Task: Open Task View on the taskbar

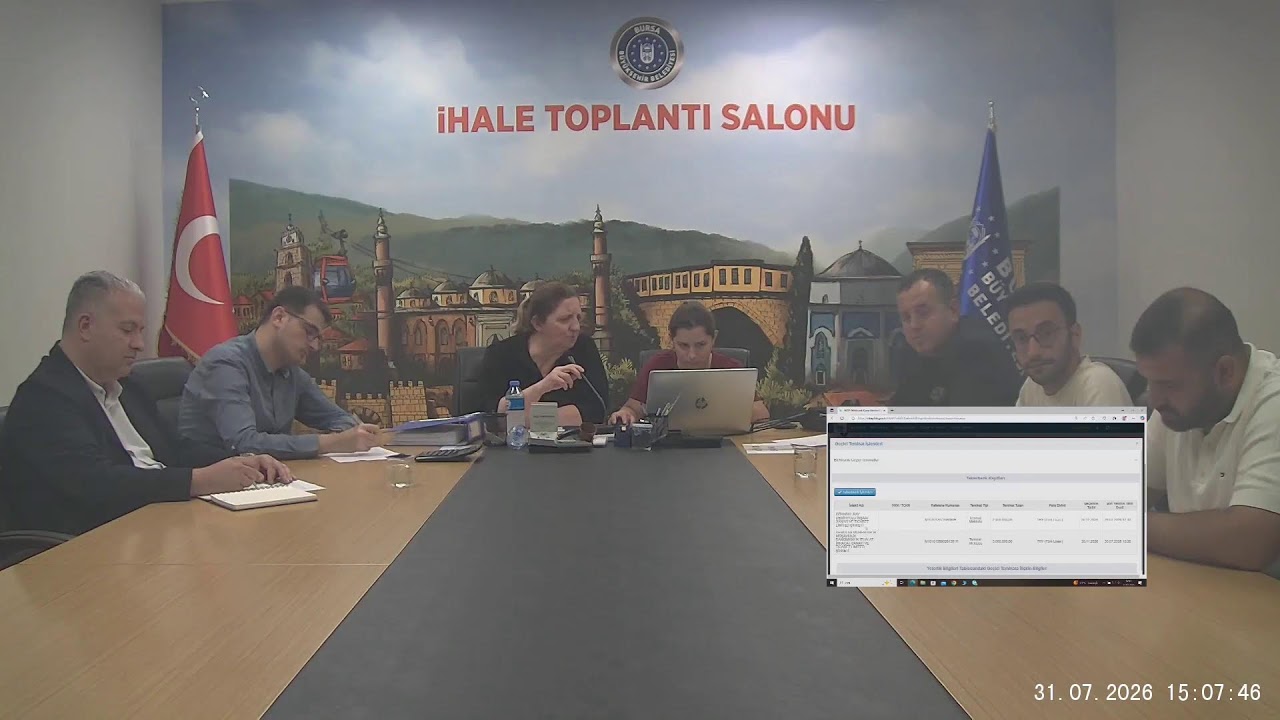Action: coord(901,583)
